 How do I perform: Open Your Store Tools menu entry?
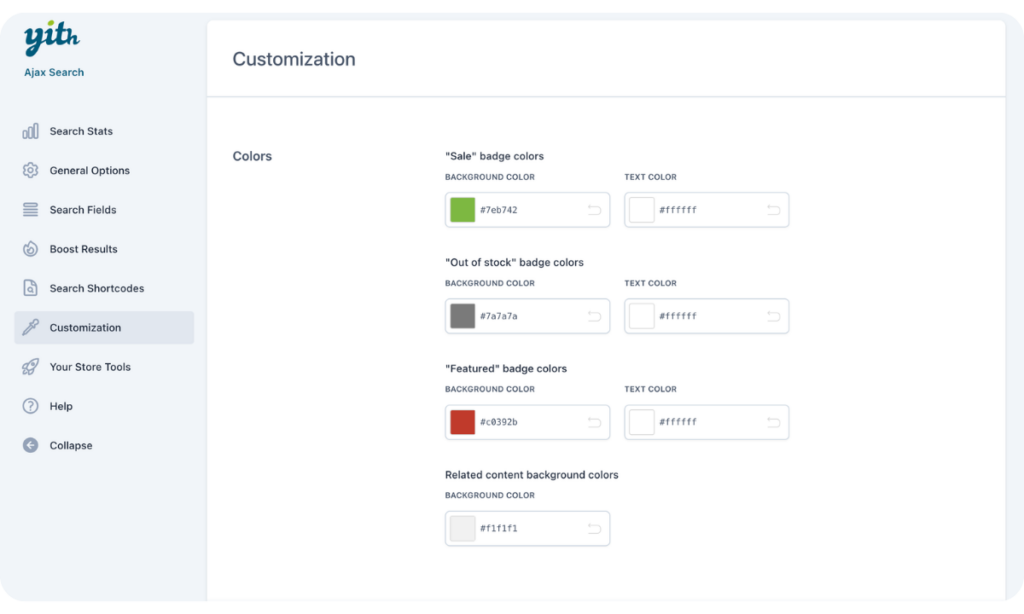click(104, 366)
